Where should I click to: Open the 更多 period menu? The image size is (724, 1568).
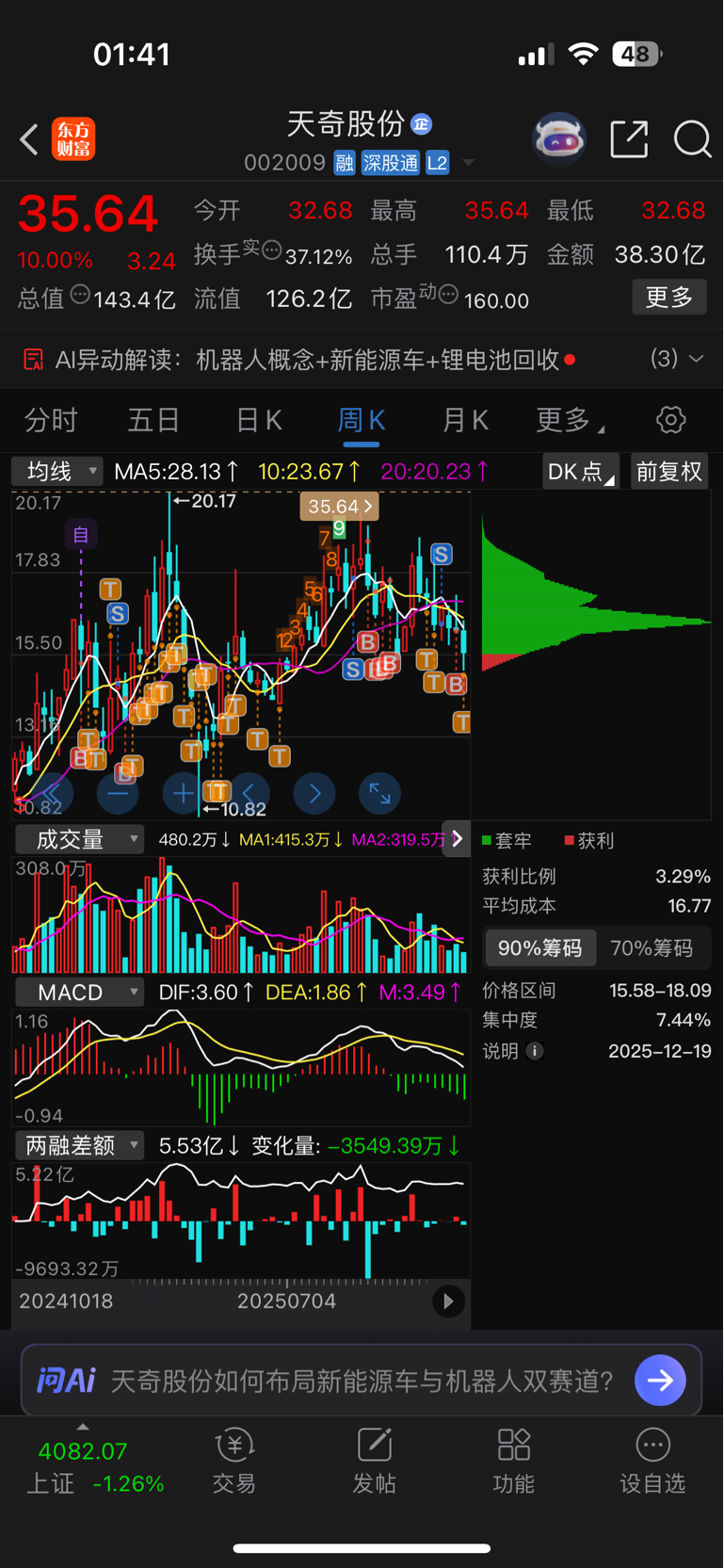click(x=569, y=420)
